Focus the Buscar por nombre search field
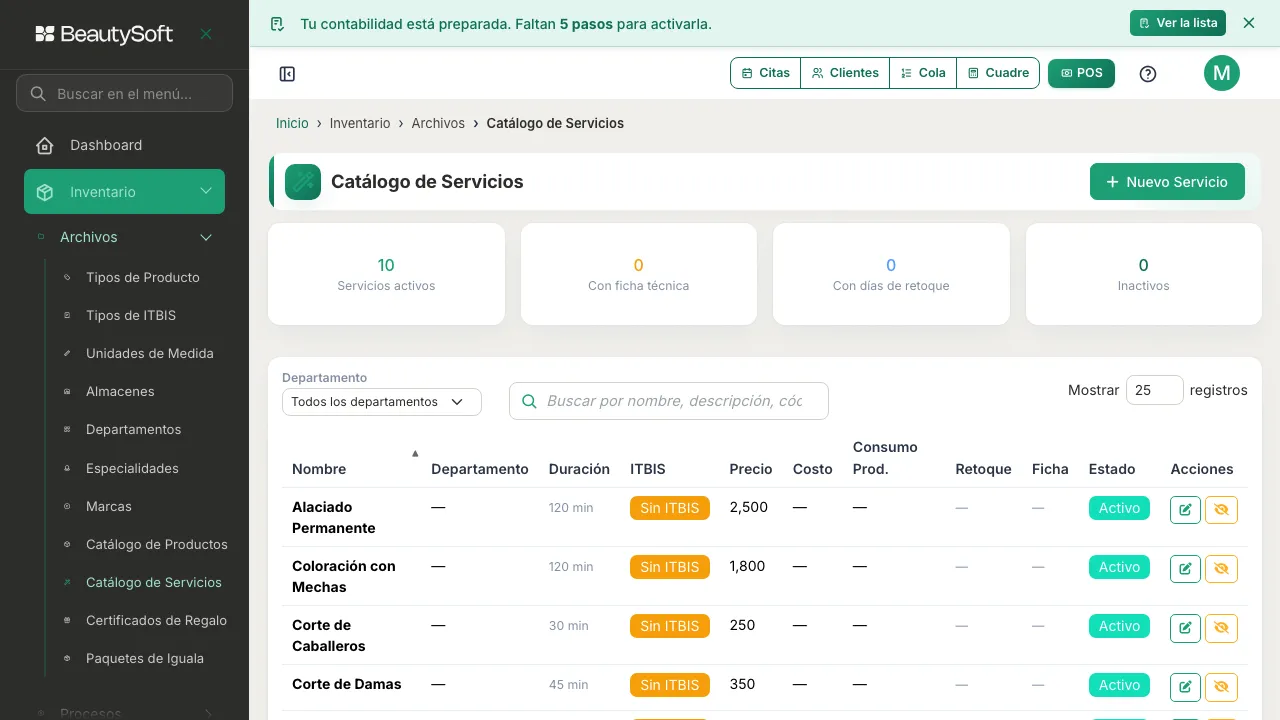Screen dimensions: 1280x720 [669, 401]
